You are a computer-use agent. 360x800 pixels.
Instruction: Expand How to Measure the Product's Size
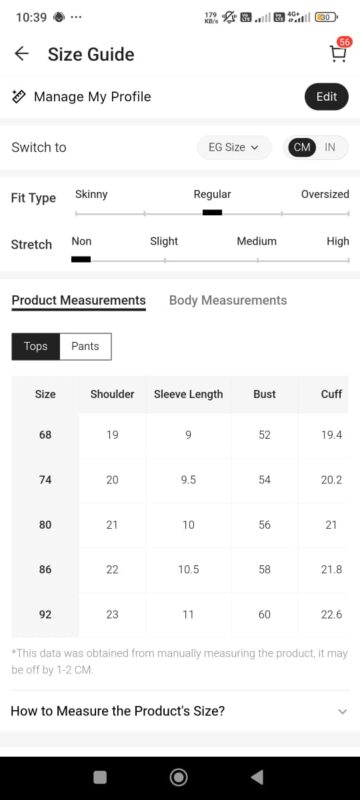click(x=180, y=711)
